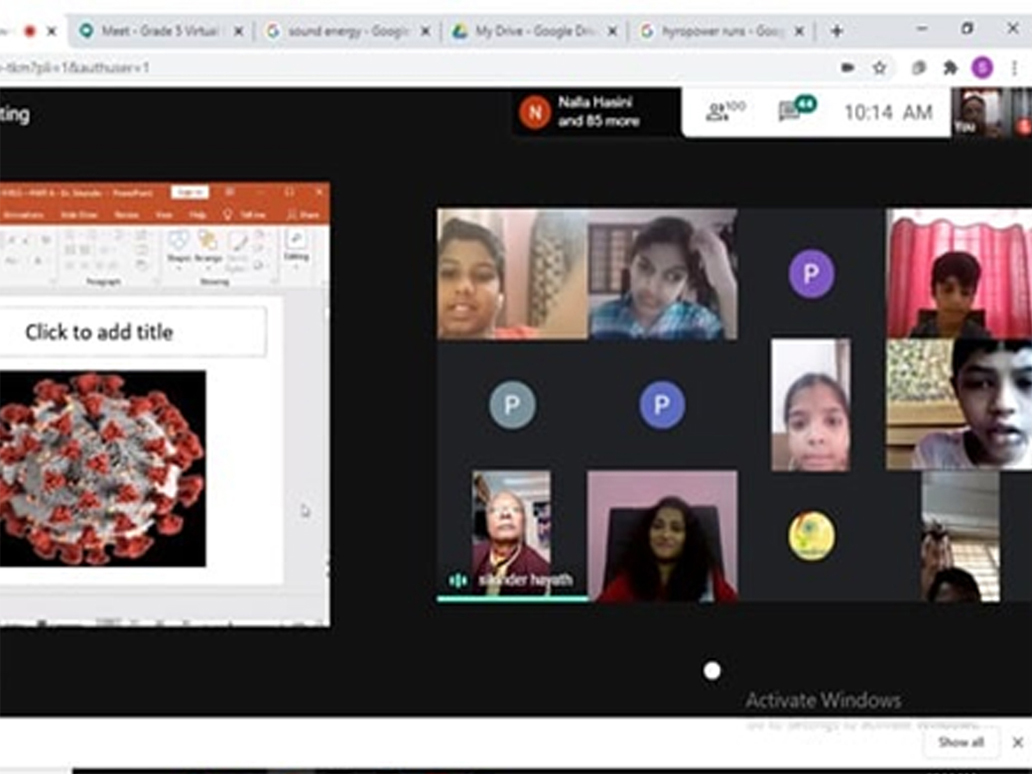Open Chrome extensions puzzle icon

click(x=950, y=68)
